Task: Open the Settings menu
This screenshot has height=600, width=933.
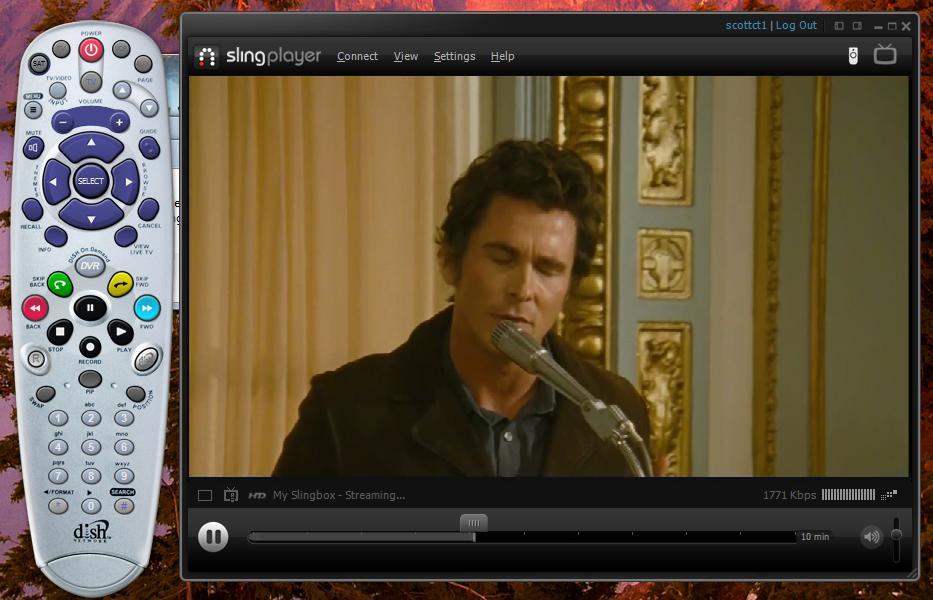Action: click(455, 56)
